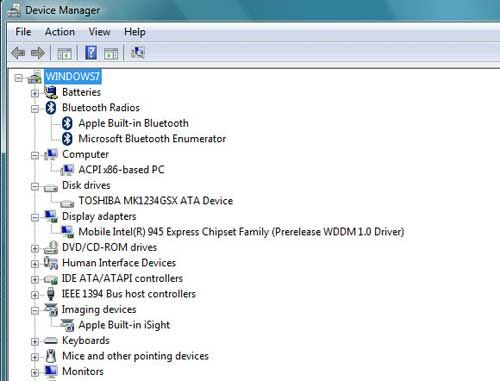Collapse the Bluetooth Radios category

[35, 109]
